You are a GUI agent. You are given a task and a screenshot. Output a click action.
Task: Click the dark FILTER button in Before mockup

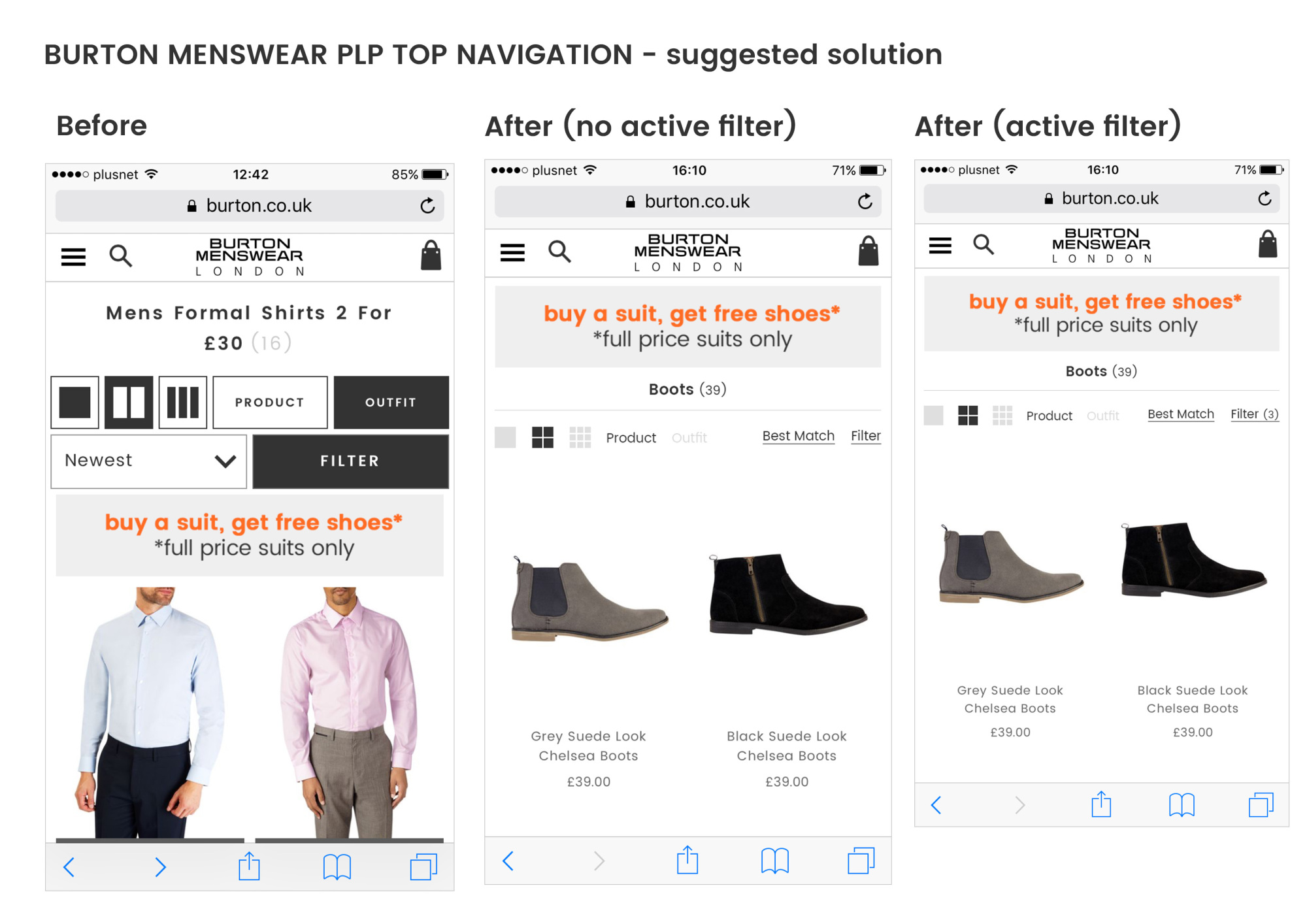350,461
